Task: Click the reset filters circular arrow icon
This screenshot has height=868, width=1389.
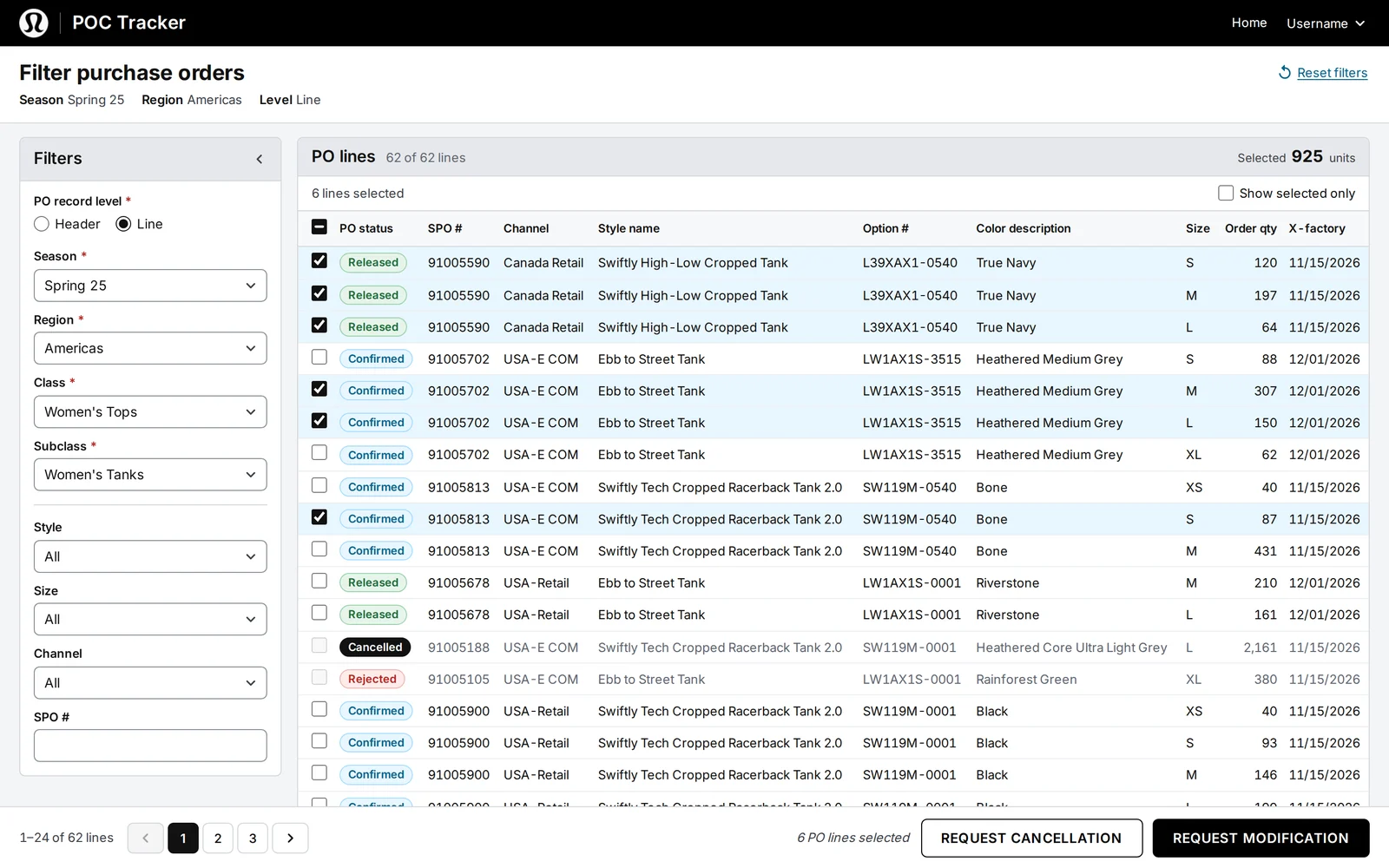Action: [x=1284, y=73]
